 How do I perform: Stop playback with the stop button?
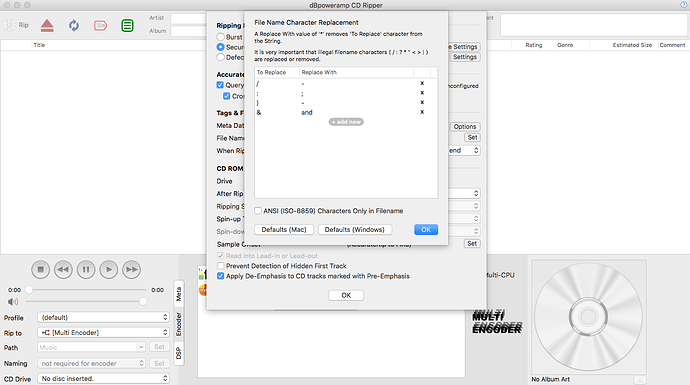(40, 269)
